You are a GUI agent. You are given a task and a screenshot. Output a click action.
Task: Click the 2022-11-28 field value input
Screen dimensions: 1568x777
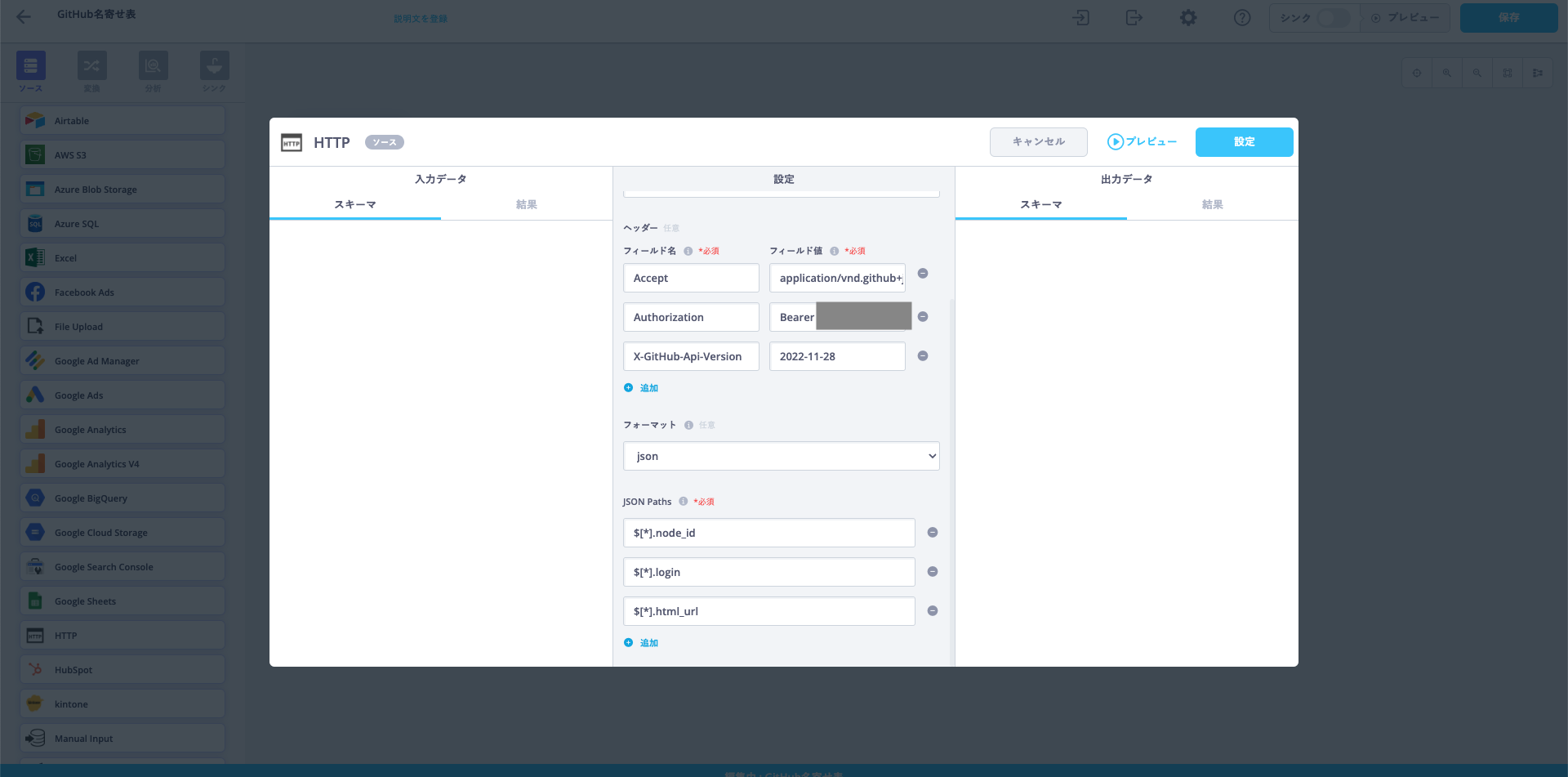[837, 356]
